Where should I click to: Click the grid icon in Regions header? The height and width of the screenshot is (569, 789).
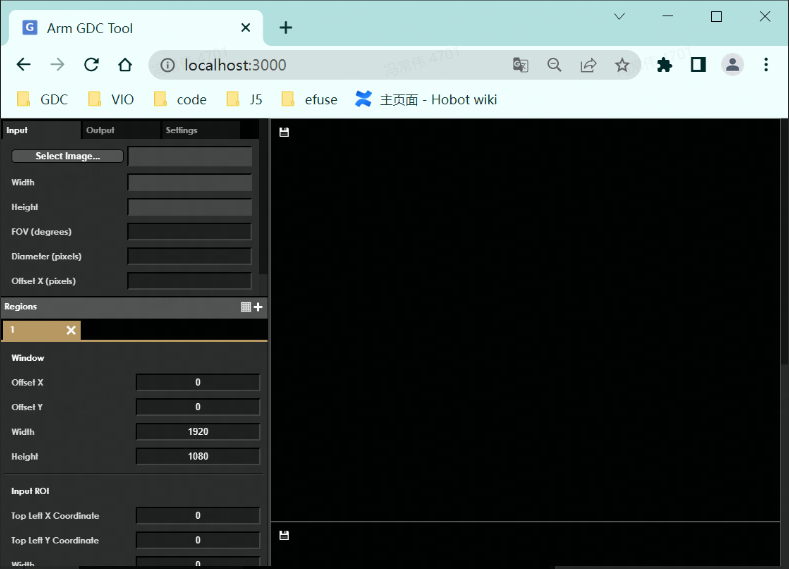point(246,307)
